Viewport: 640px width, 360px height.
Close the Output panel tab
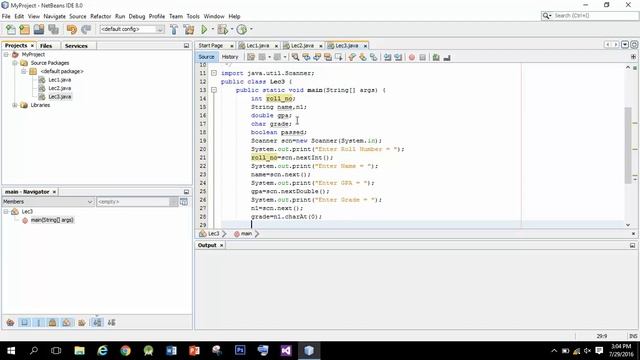tap(222, 245)
